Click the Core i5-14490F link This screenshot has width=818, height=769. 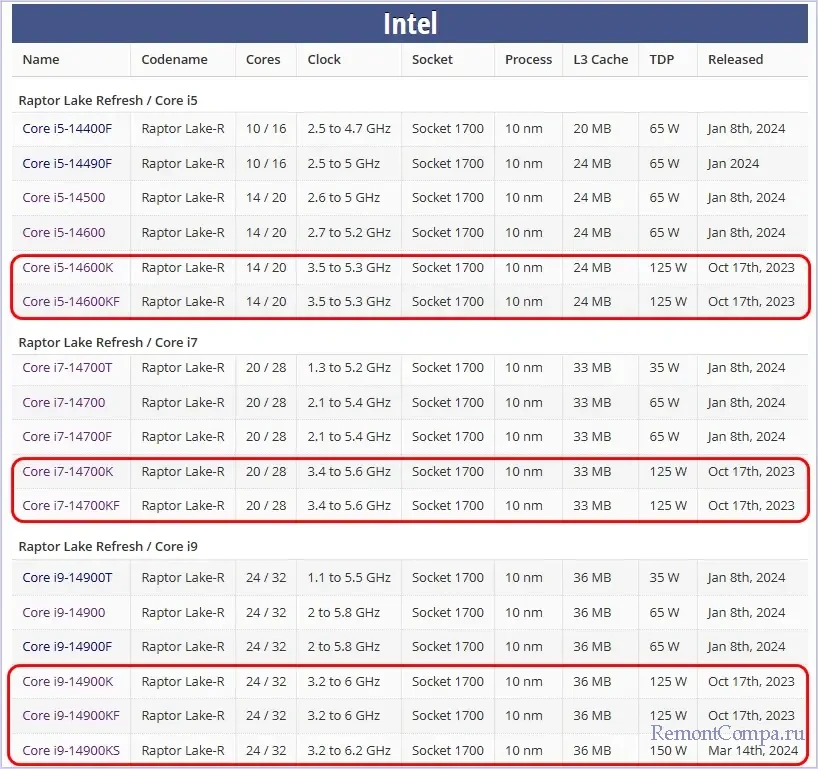point(67,163)
